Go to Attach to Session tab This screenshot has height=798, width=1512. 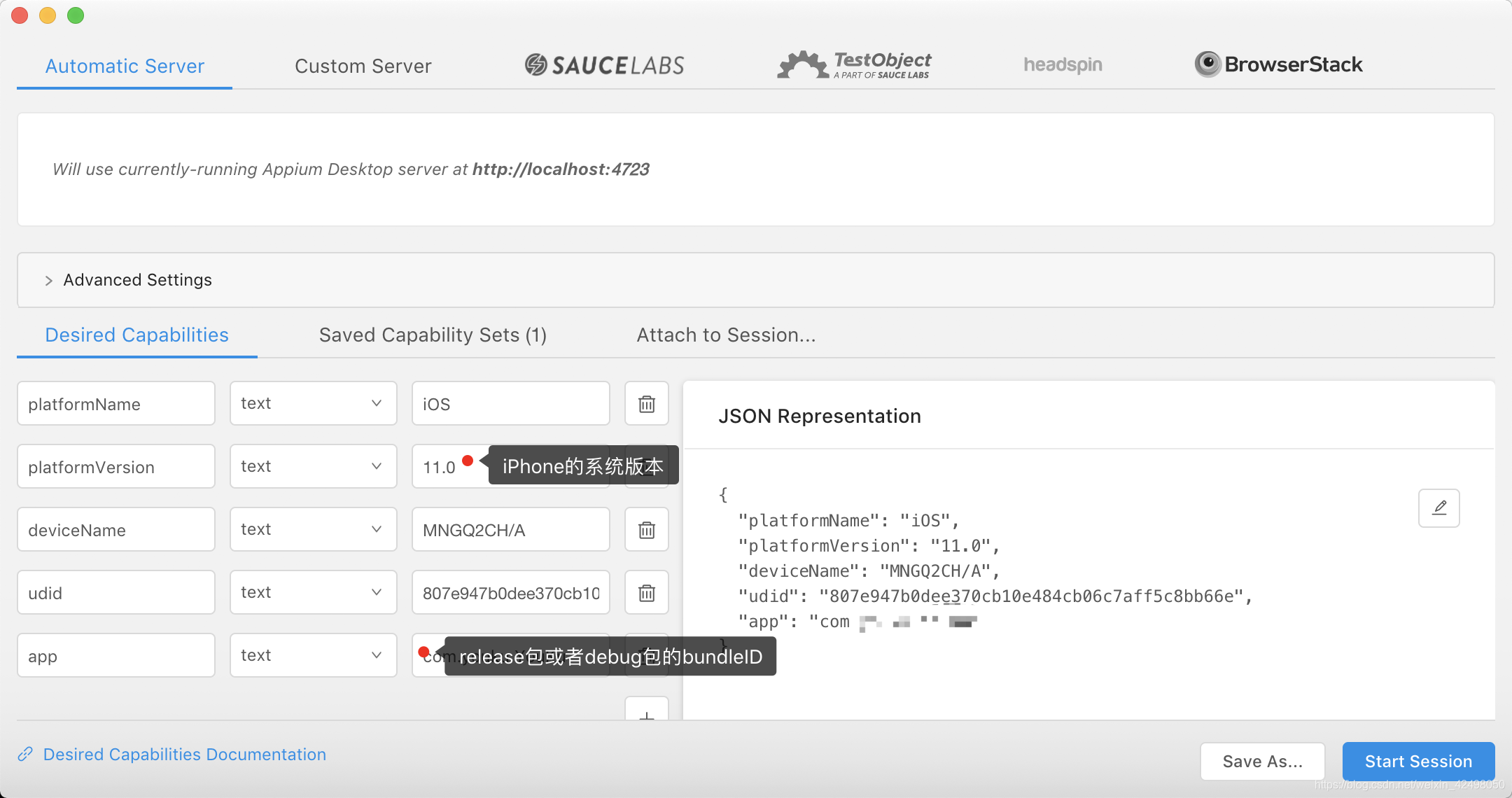[726, 335]
